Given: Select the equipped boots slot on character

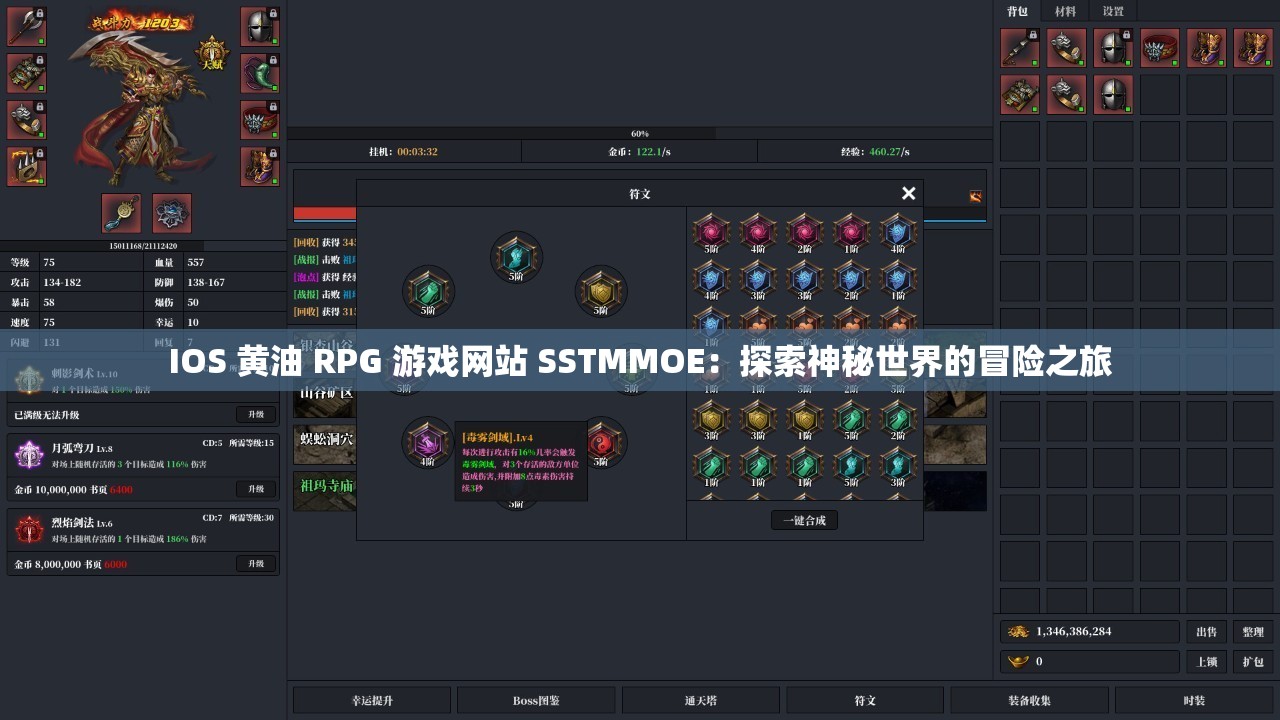Looking at the screenshot, I should [260, 167].
